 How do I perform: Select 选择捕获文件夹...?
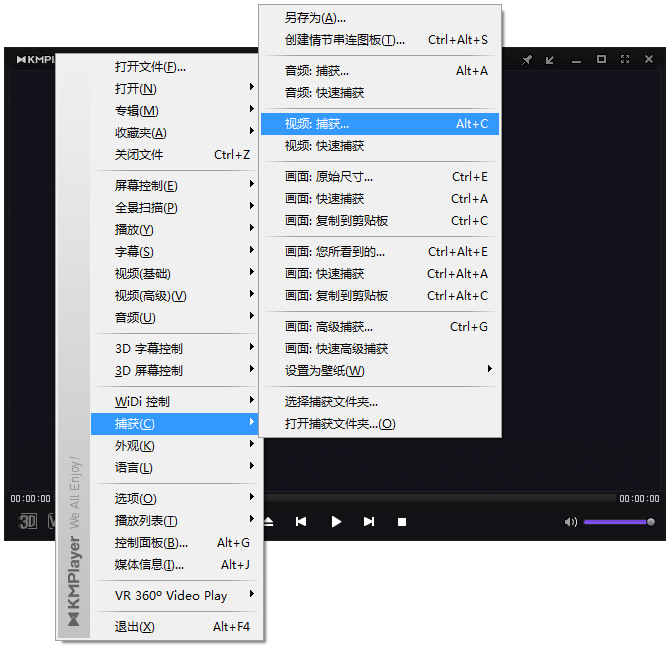click(380, 402)
